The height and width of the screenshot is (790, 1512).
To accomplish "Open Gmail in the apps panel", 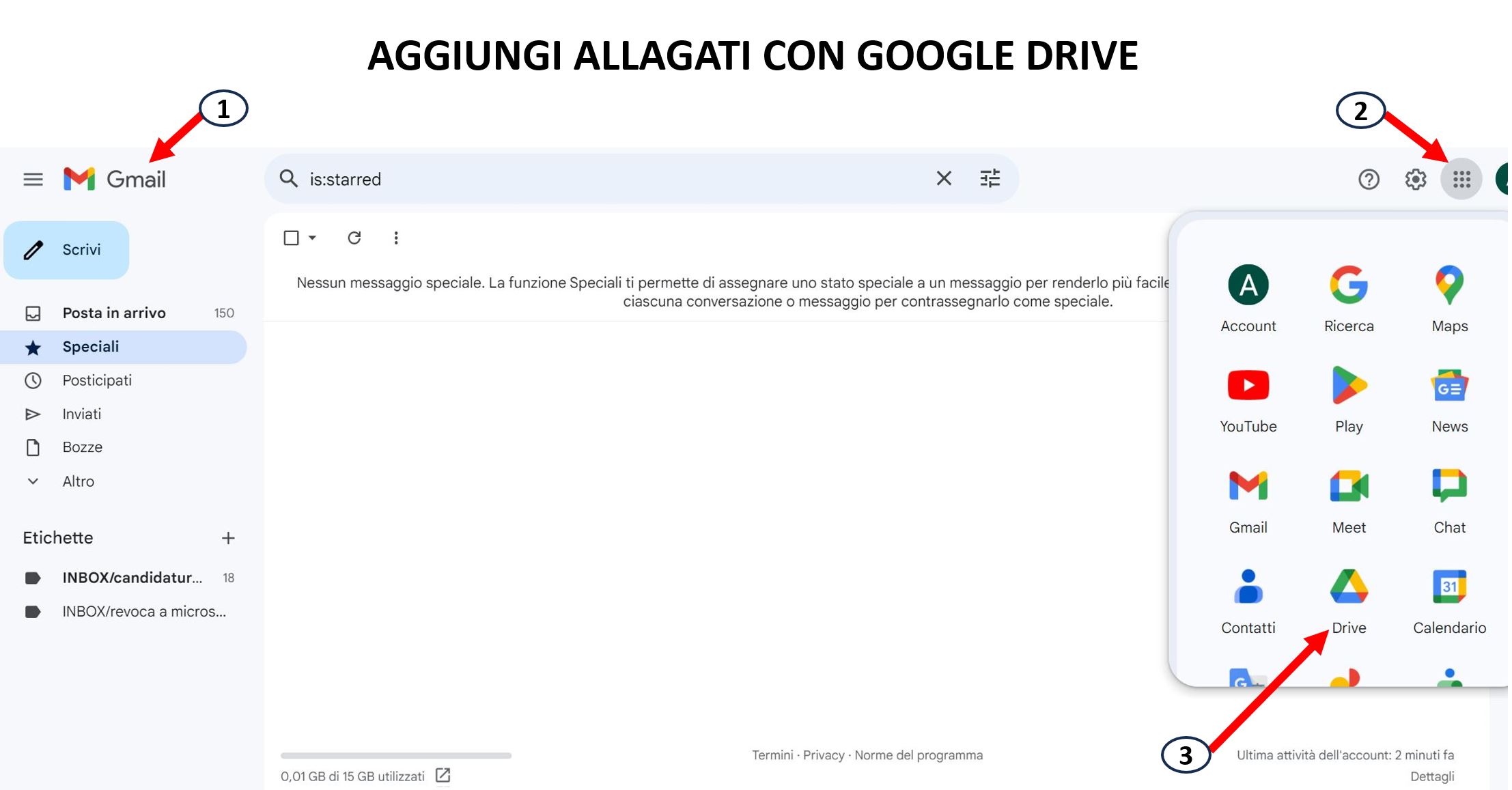I will coord(1248,501).
